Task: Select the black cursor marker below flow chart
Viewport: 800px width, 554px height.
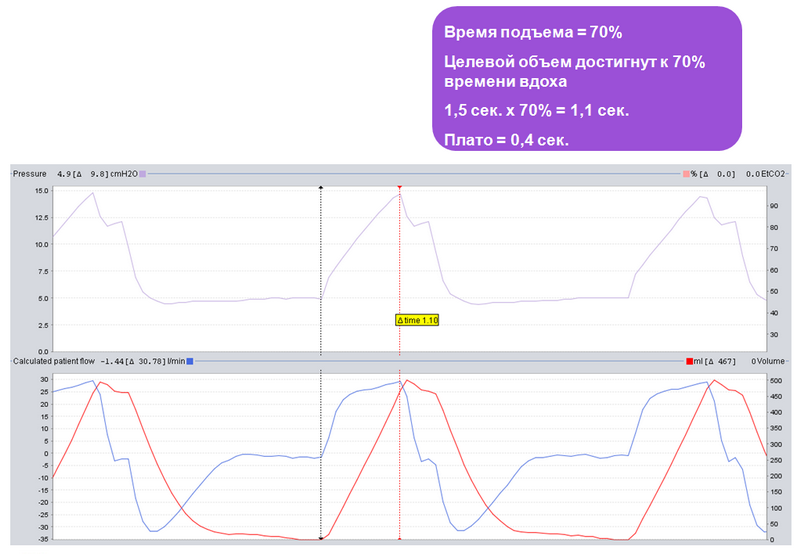Action: 321,539
